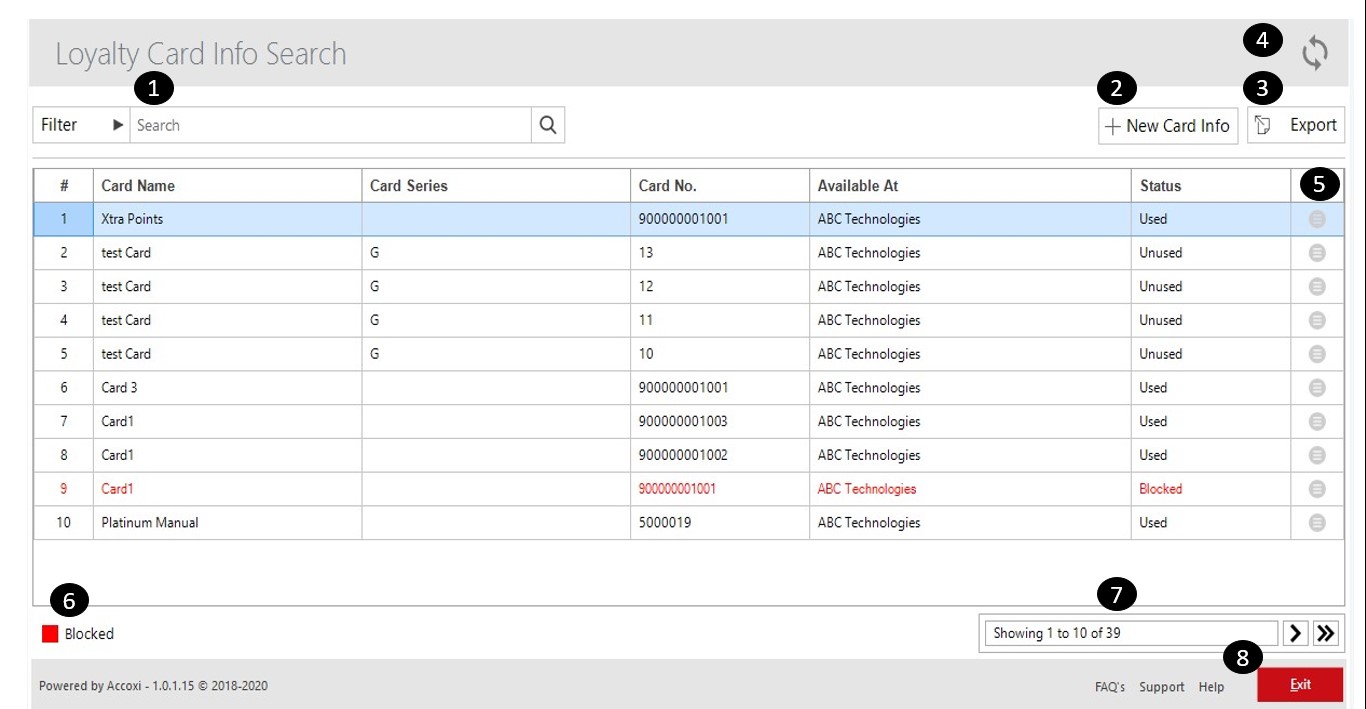Click card number 11 cell
This screenshot has height=709, width=1366.
pos(720,320)
